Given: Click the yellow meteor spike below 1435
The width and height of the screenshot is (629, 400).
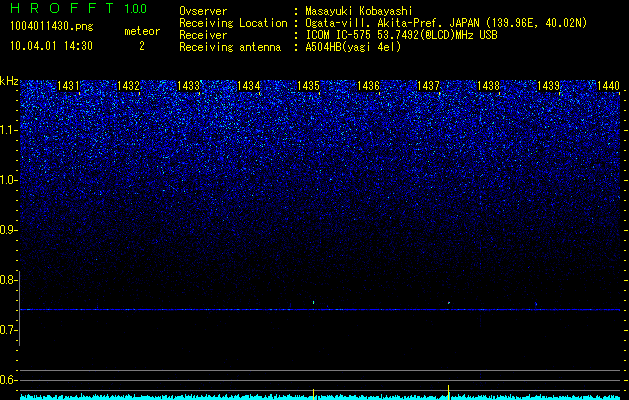Looking at the screenshot, I should click(313, 394).
